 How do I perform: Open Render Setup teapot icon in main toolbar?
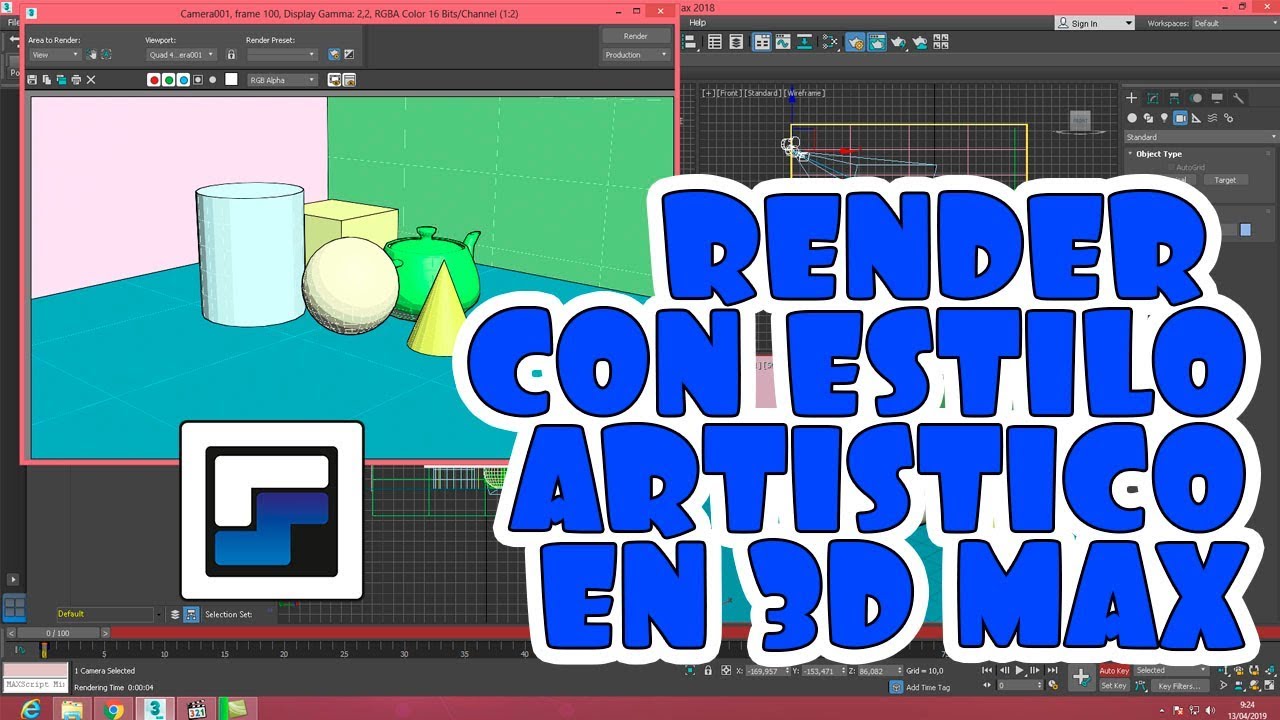pos(856,42)
